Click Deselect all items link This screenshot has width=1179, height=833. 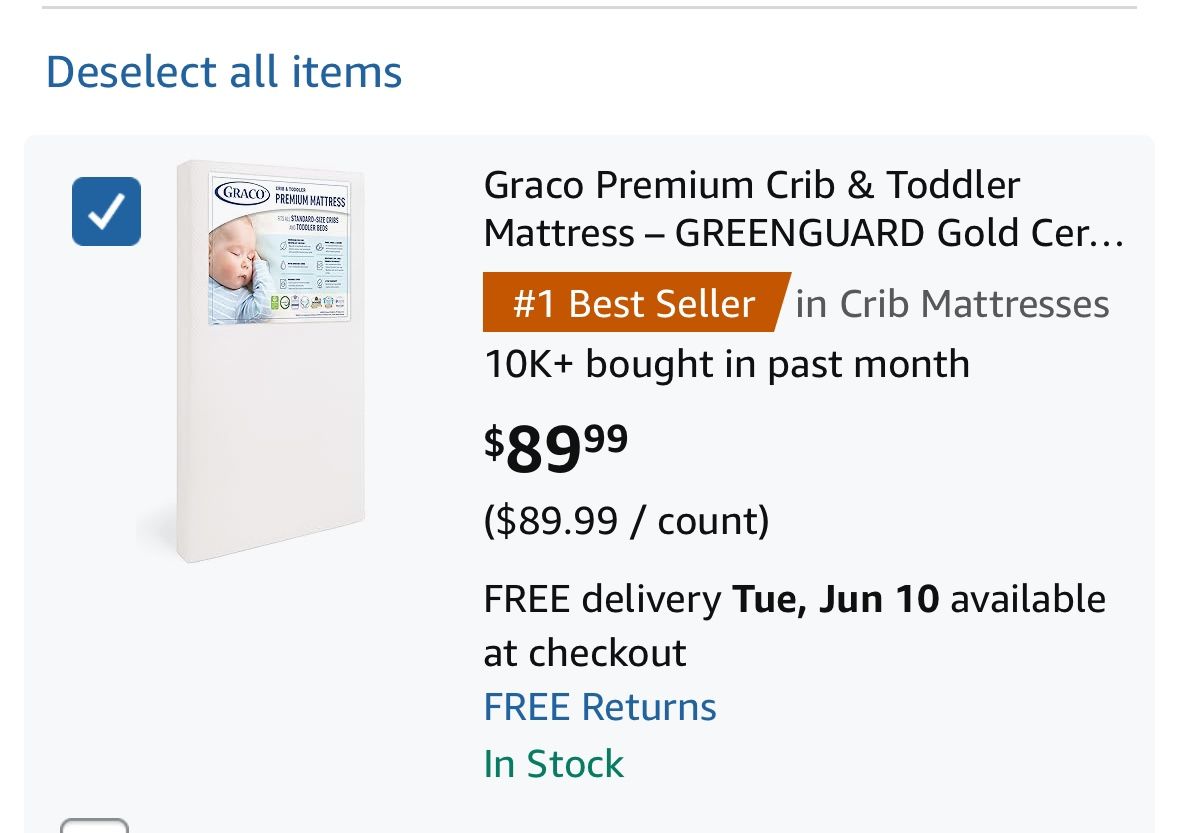(x=224, y=72)
